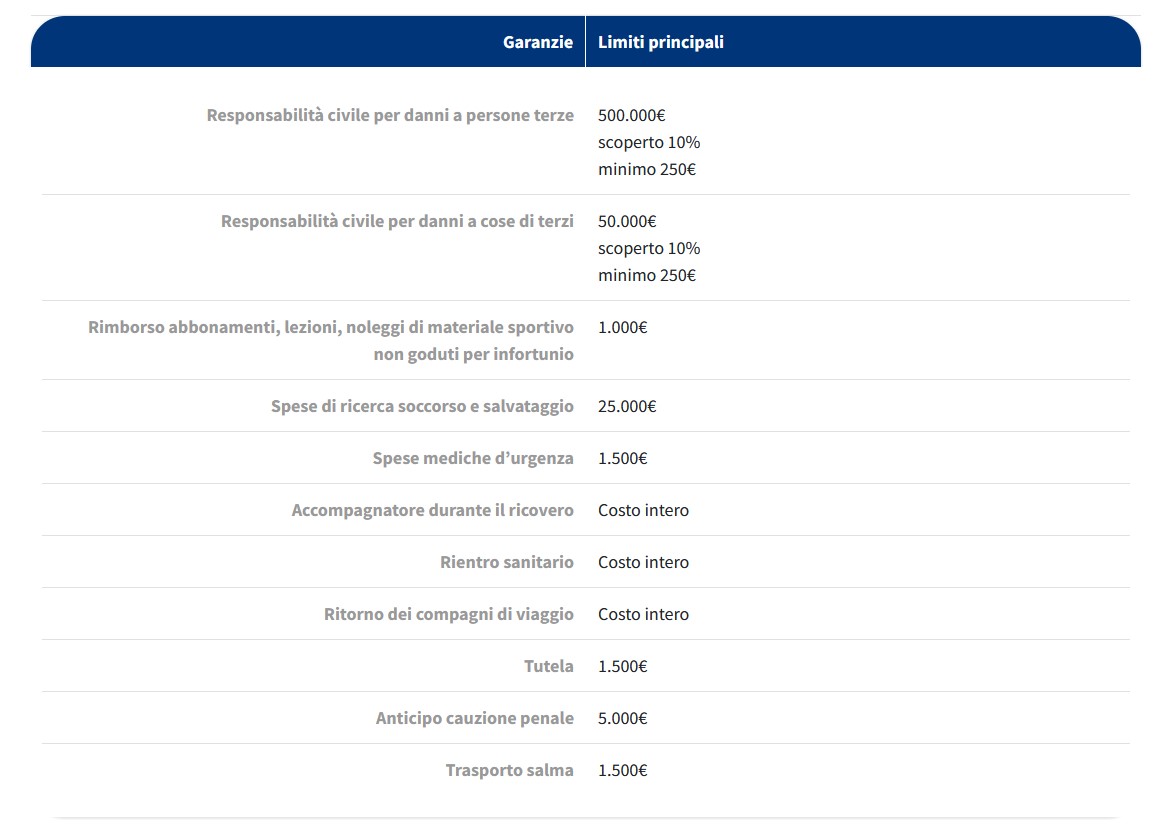Screen dimensions: 1164x835
Task: Select 'Rientro sanitario' label
Action: pyautogui.click(x=506, y=562)
